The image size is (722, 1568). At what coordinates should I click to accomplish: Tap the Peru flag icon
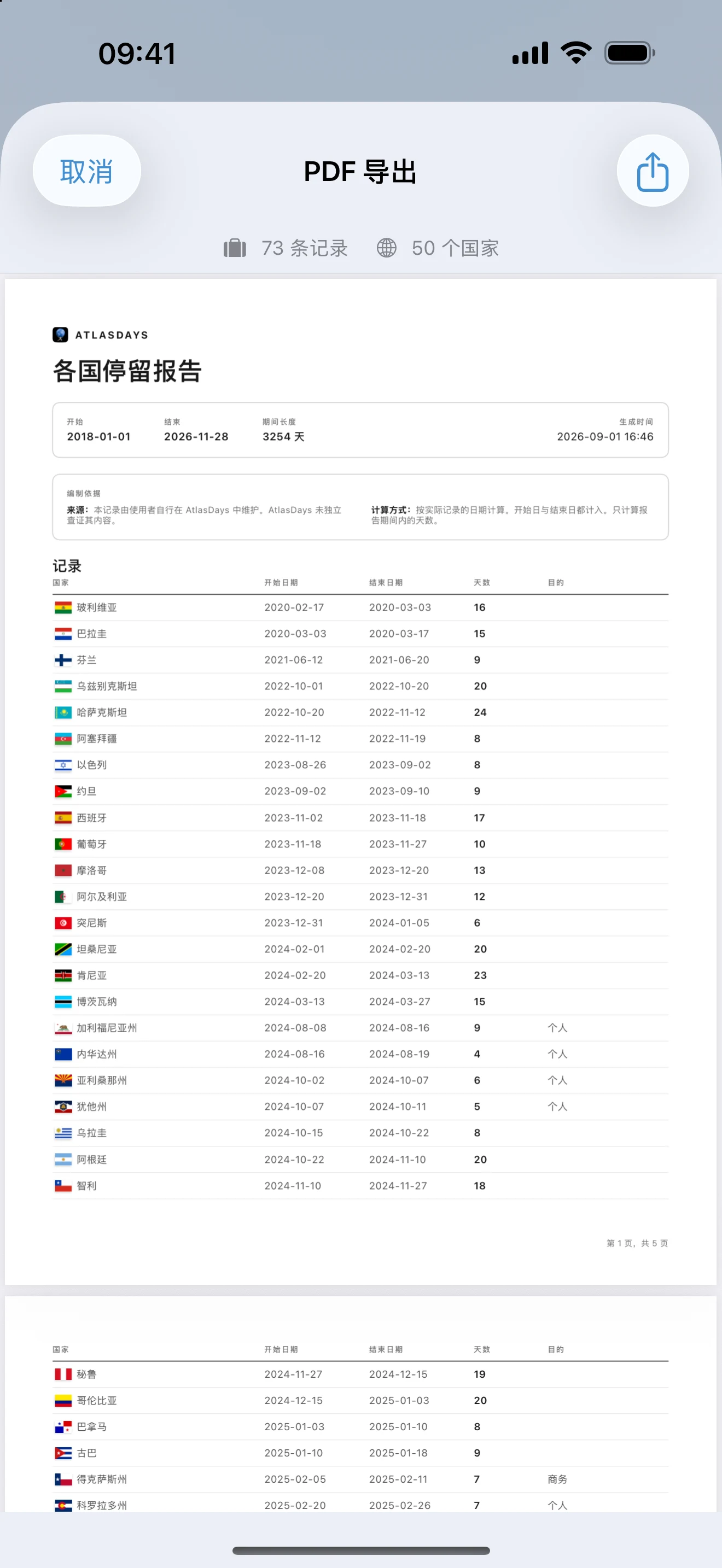[x=63, y=1374]
